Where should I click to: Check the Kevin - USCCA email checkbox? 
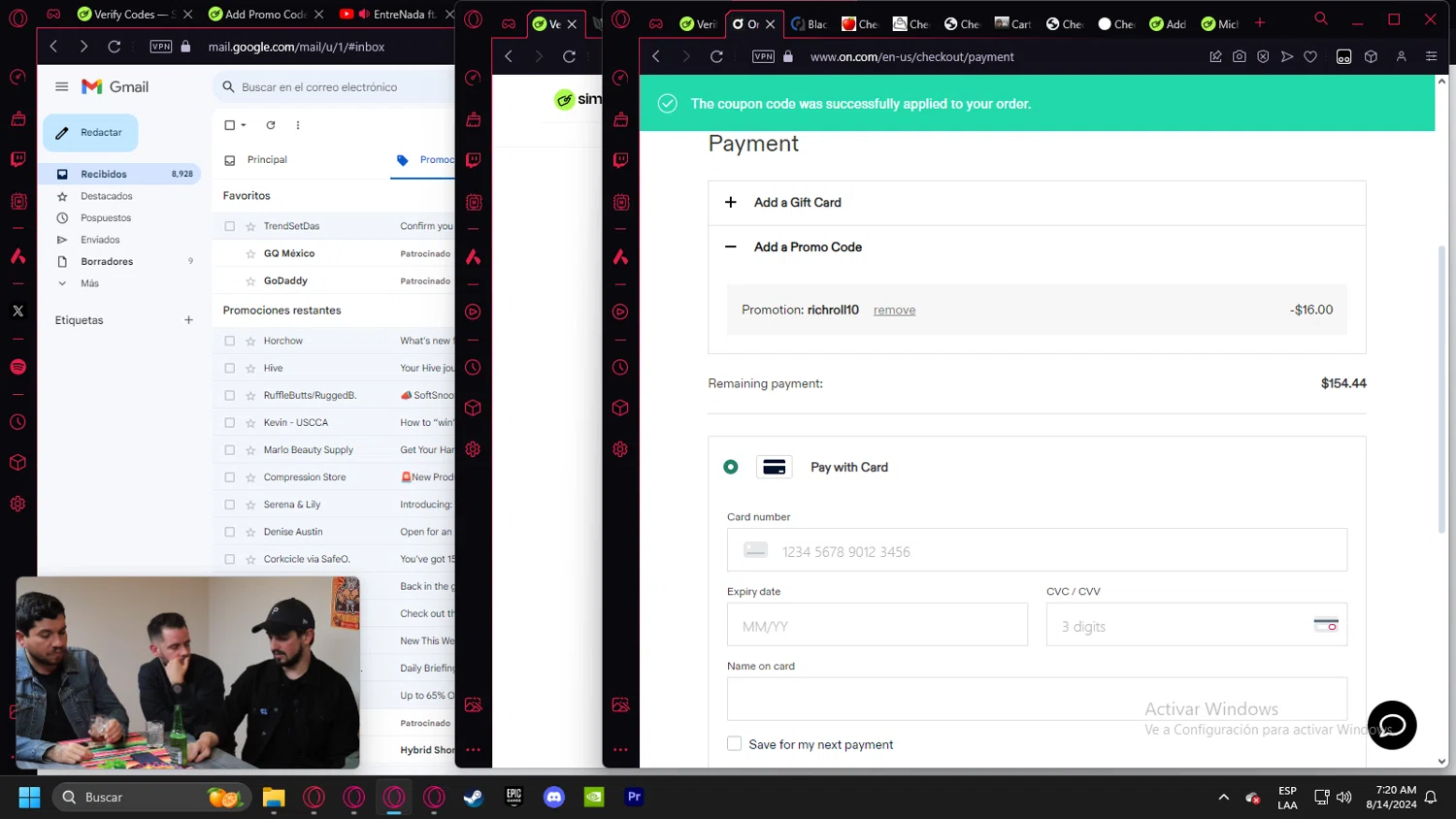229,423
